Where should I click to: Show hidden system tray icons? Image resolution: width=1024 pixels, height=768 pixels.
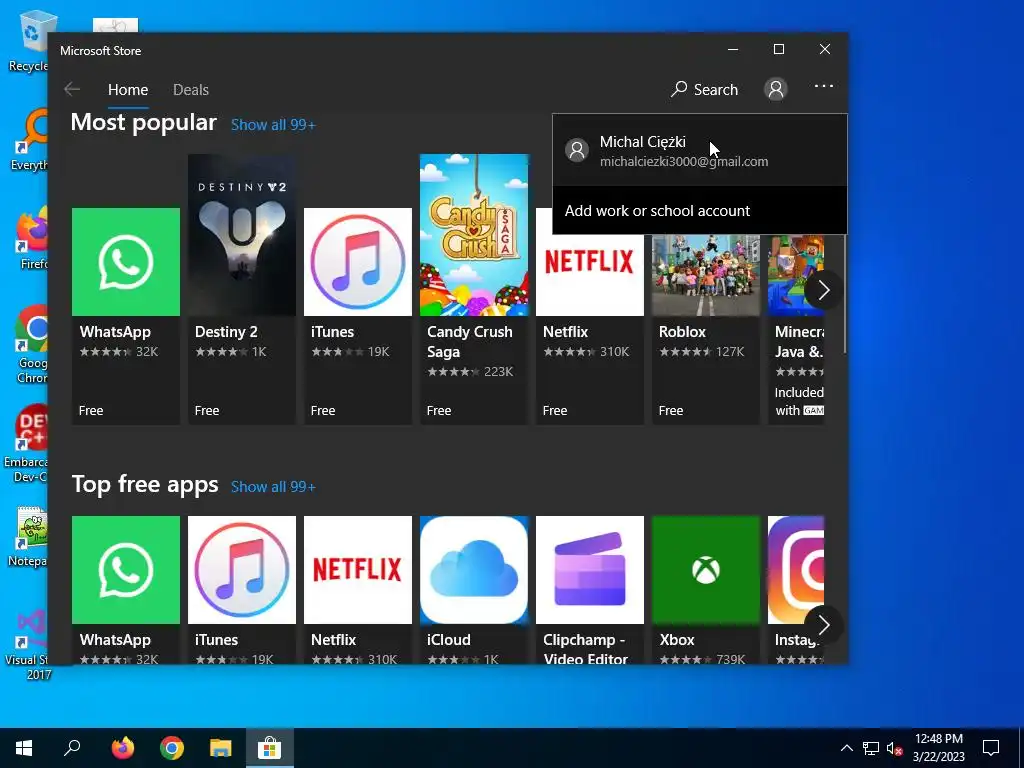coord(846,748)
